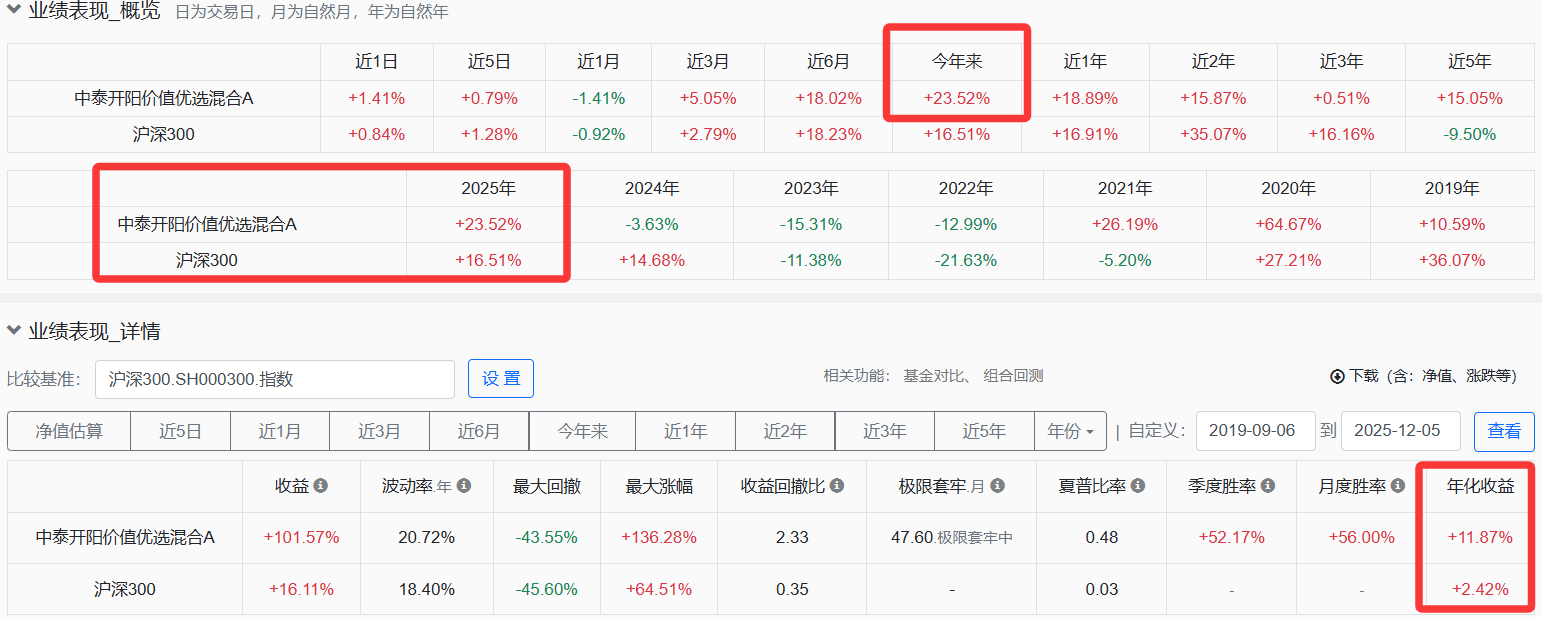Open the 基金对比 link
This screenshot has width=1542, height=617.
tap(935, 376)
